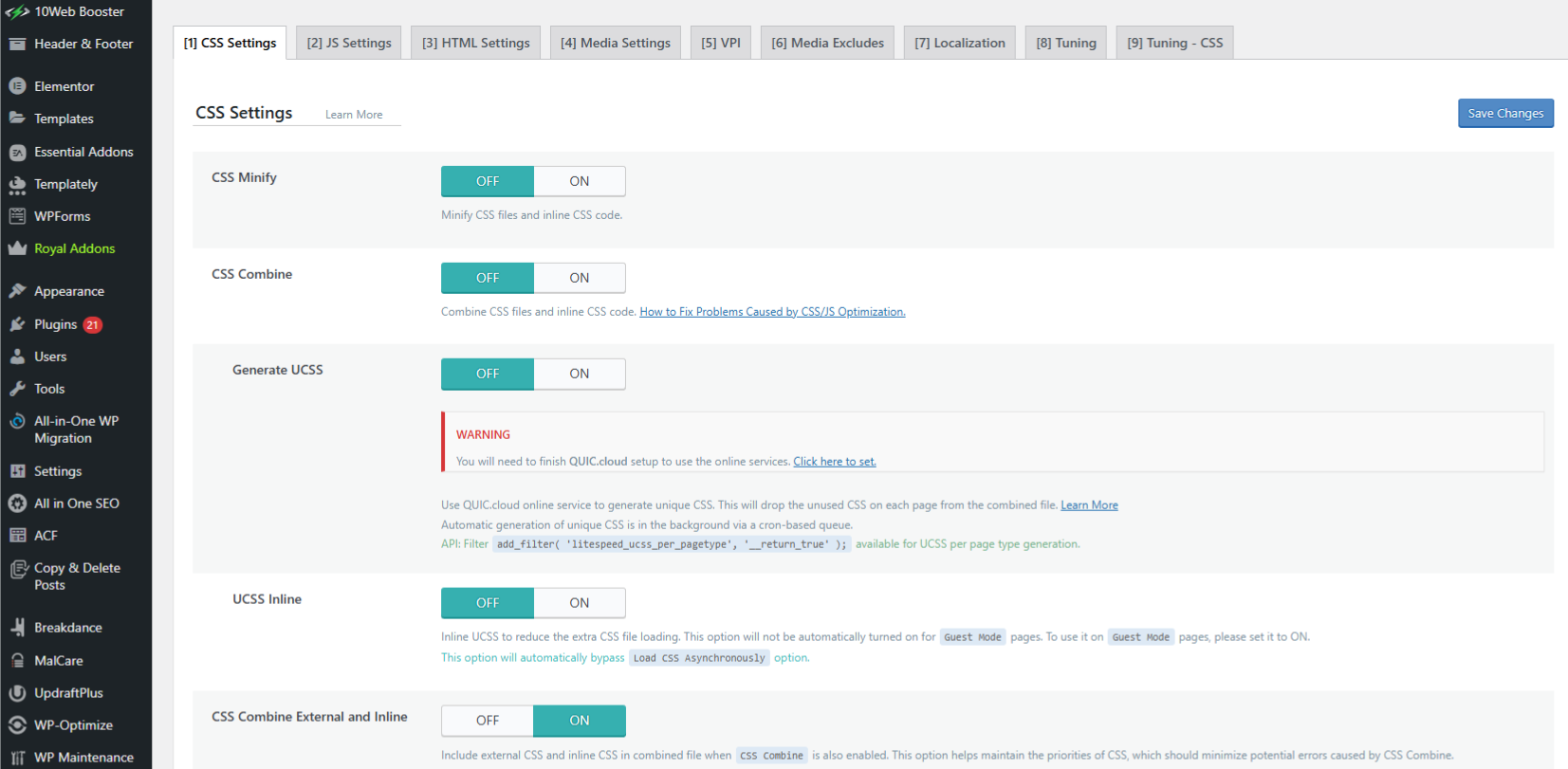Turn UCSS Inline ON
The width and height of the screenshot is (1568, 769).
click(x=580, y=603)
